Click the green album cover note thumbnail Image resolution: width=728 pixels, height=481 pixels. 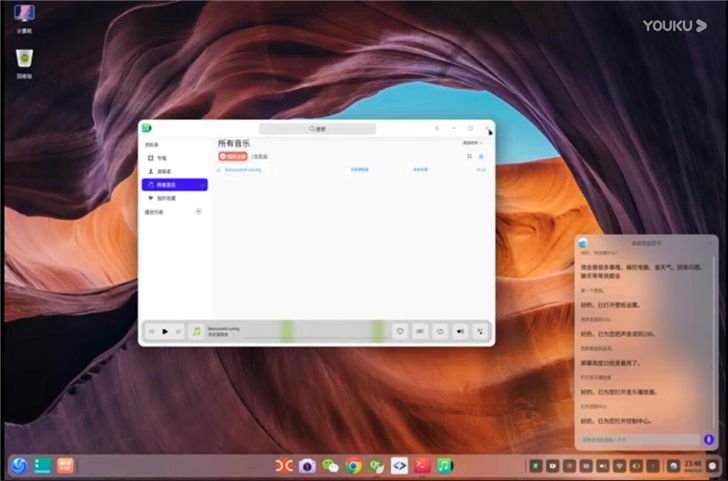coord(197,331)
